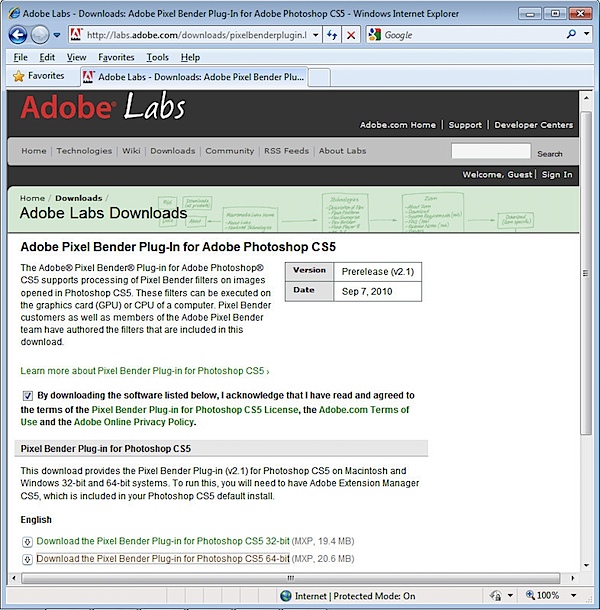Download the Pixel Bender Plug-in CS5 64-bit
This screenshot has width=600, height=610.
coord(163,559)
